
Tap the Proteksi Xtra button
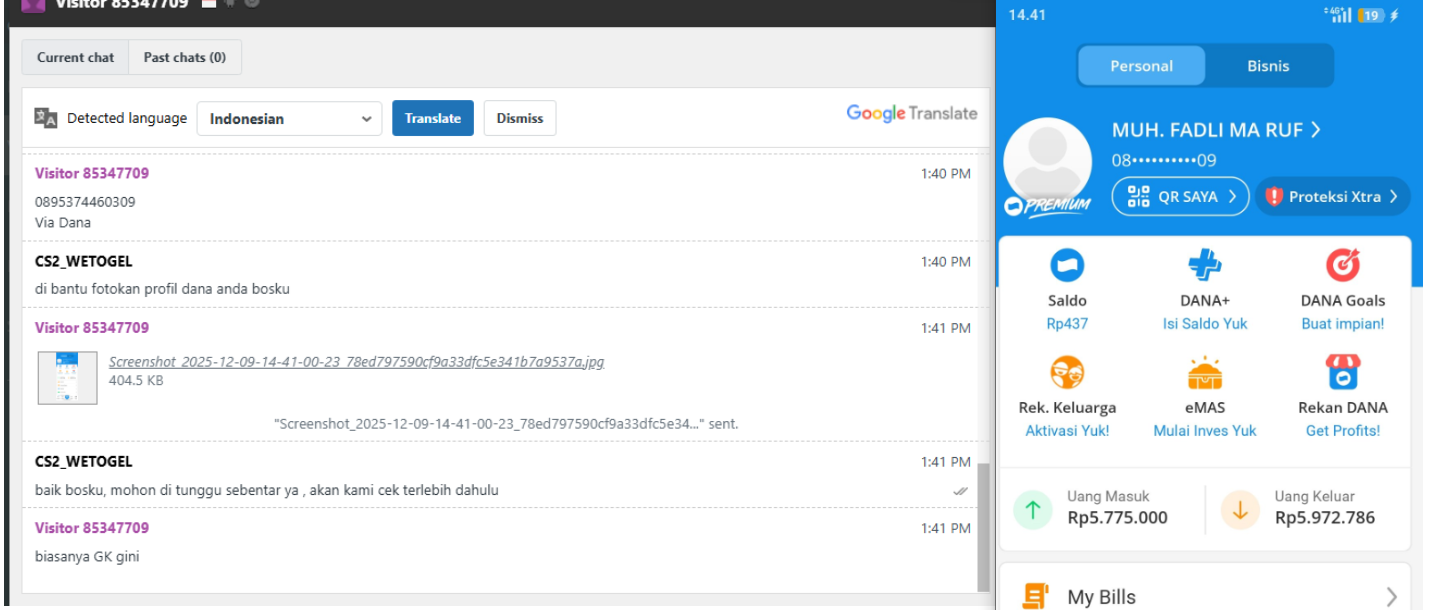click(1333, 197)
